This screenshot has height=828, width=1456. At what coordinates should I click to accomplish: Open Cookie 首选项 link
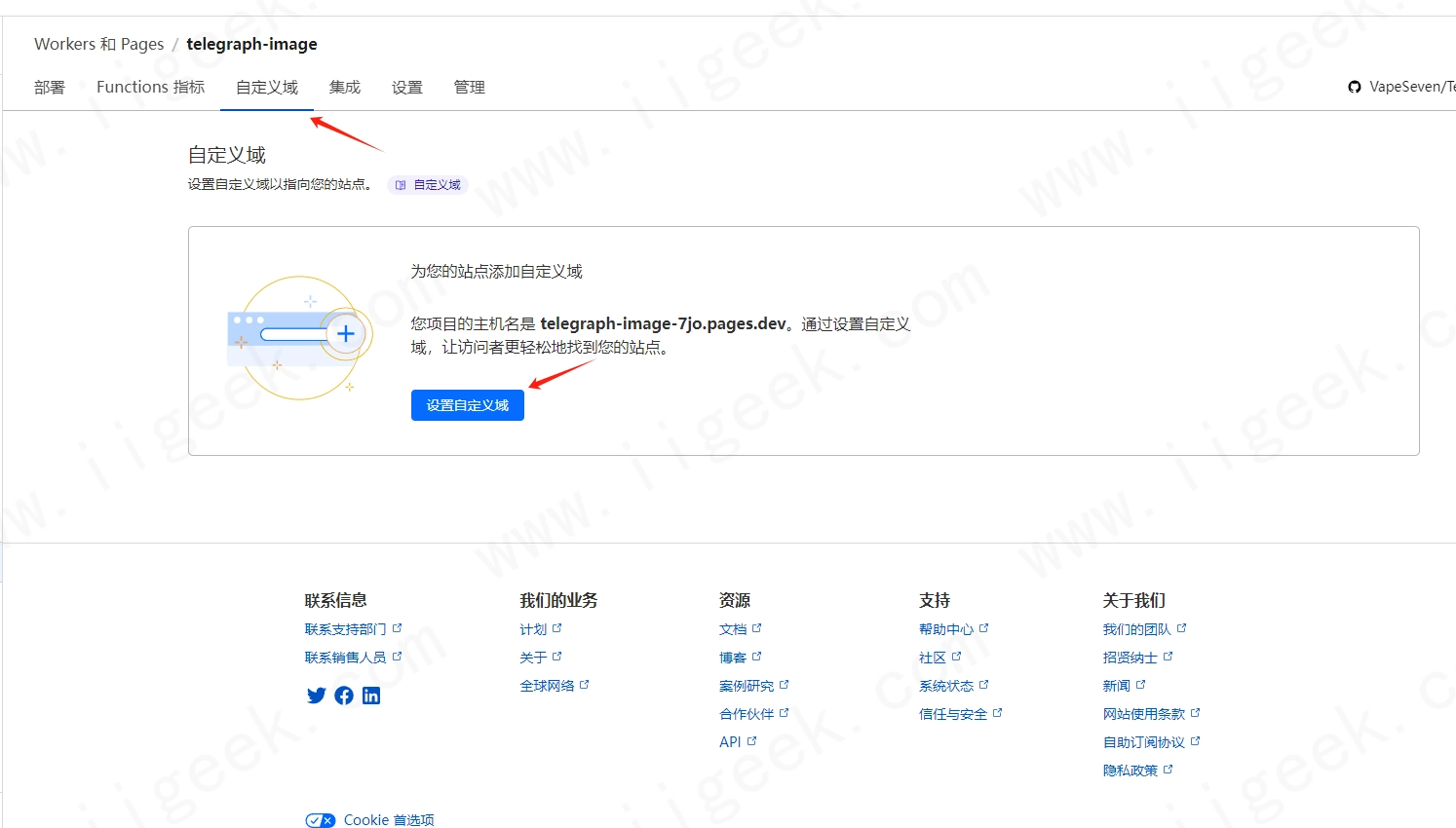click(x=389, y=820)
